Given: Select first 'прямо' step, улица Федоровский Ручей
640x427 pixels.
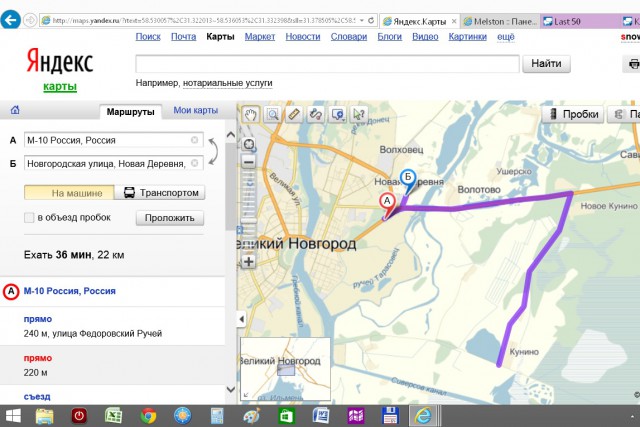Looking at the screenshot, I should 112,326.
